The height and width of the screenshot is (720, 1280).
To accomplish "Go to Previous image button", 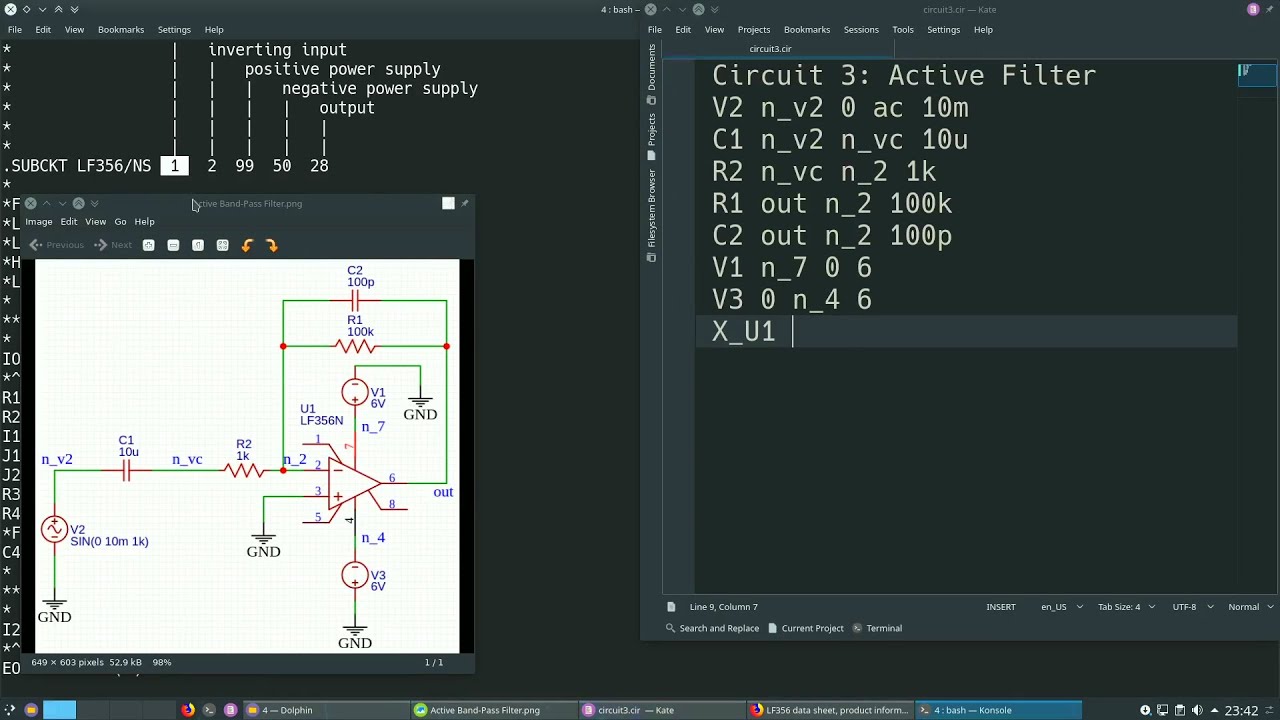I will (x=56, y=245).
